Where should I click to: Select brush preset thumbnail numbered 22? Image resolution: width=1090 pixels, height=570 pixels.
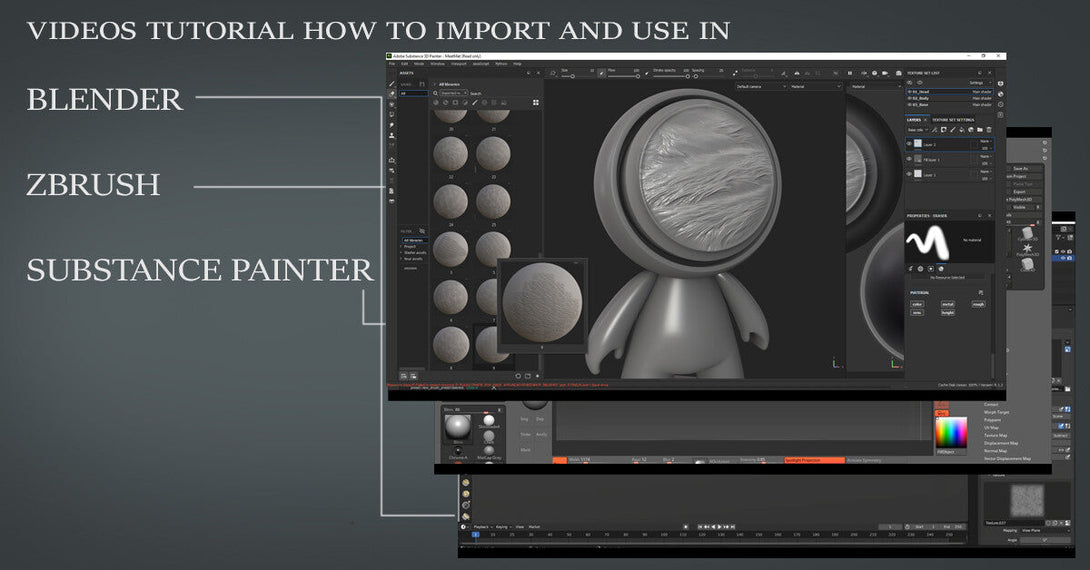coord(450,154)
